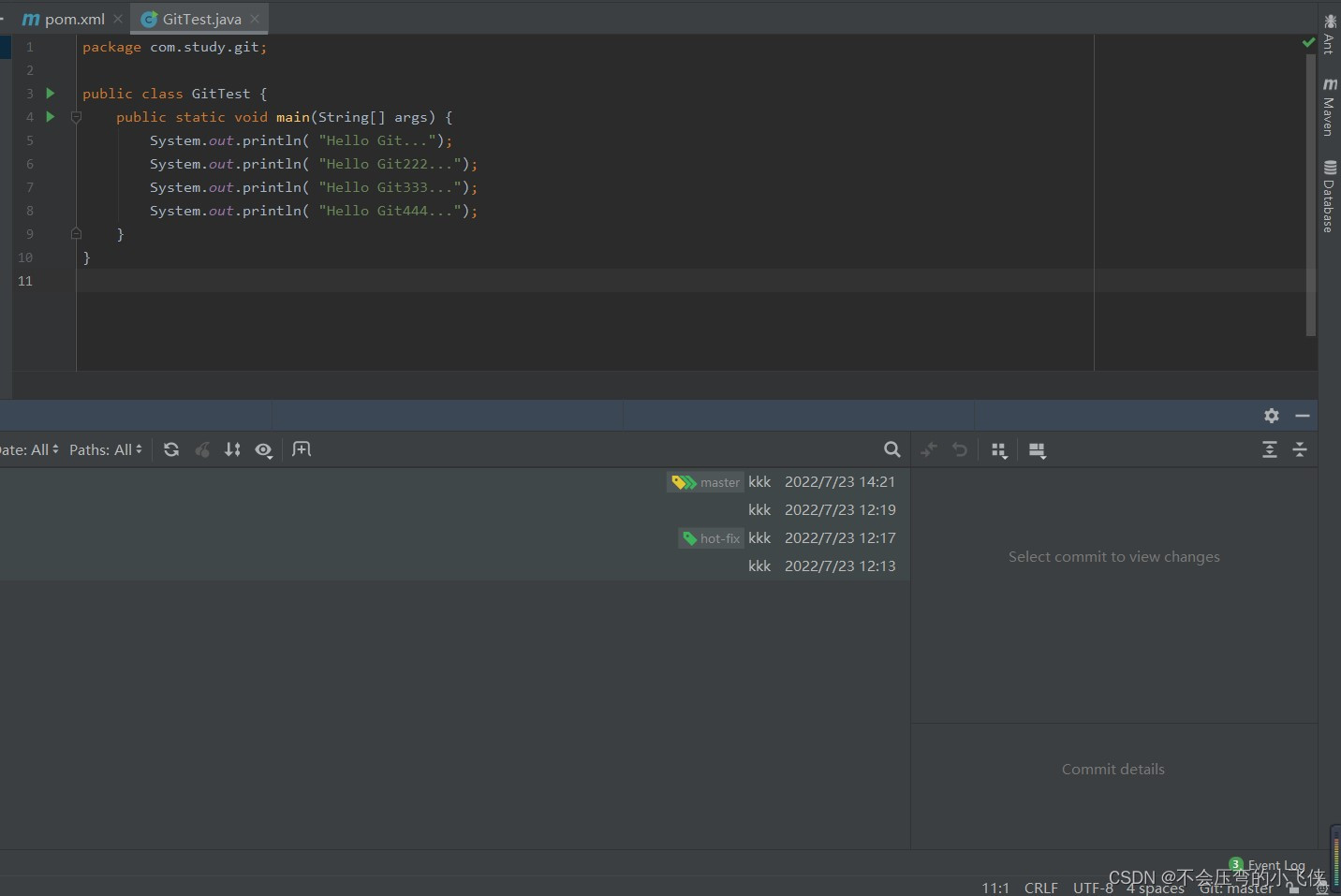
Task: Click the magnifier search icon in log
Action: (892, 449)
